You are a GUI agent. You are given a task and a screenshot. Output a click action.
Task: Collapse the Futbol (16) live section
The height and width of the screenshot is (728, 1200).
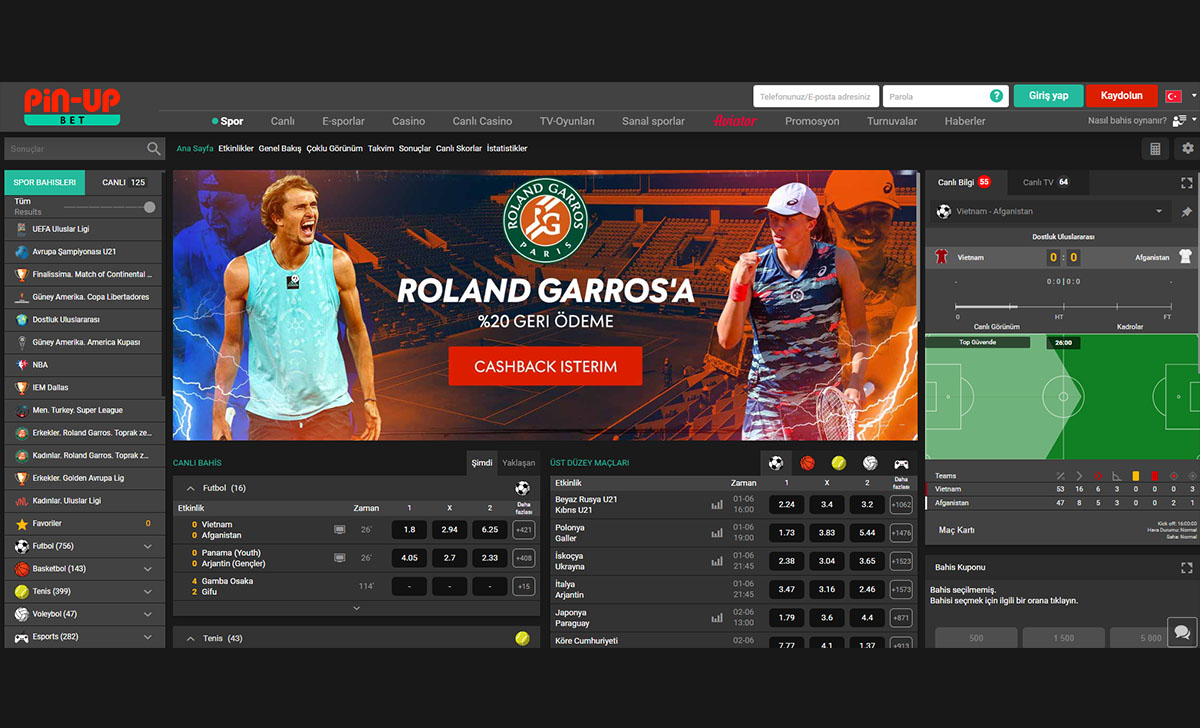[x=191, y=488]
